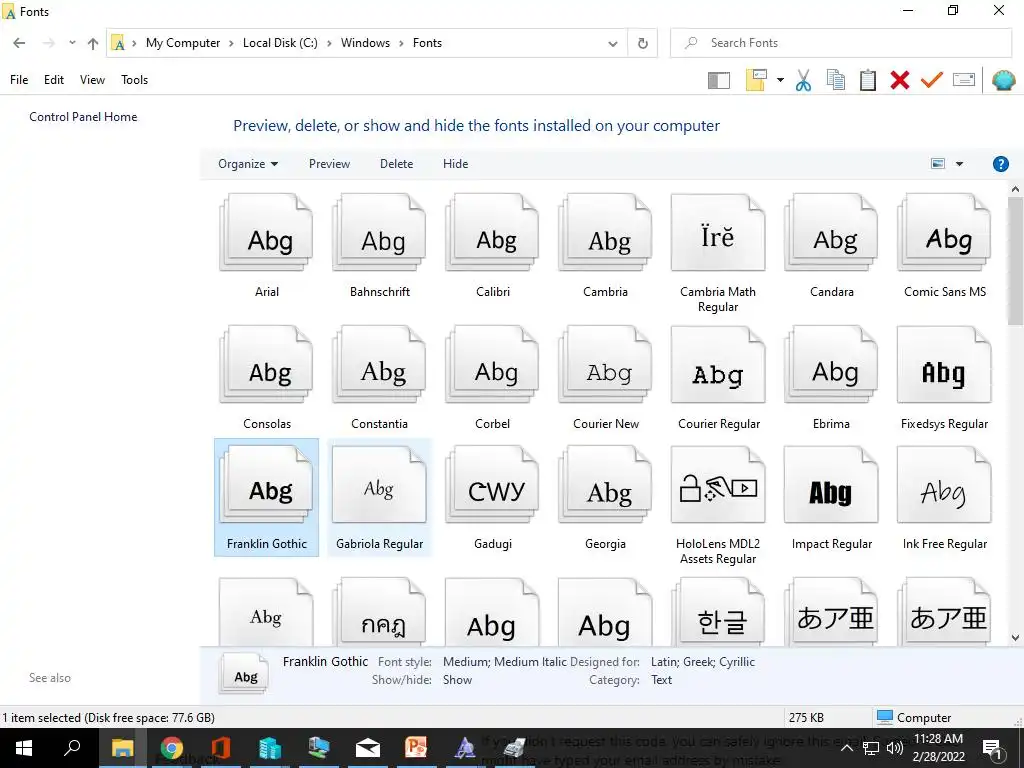Viewport: 1024px width, 768px height.
Task: Open the Office app on the taskbar
Action: [x=221, y=748]
